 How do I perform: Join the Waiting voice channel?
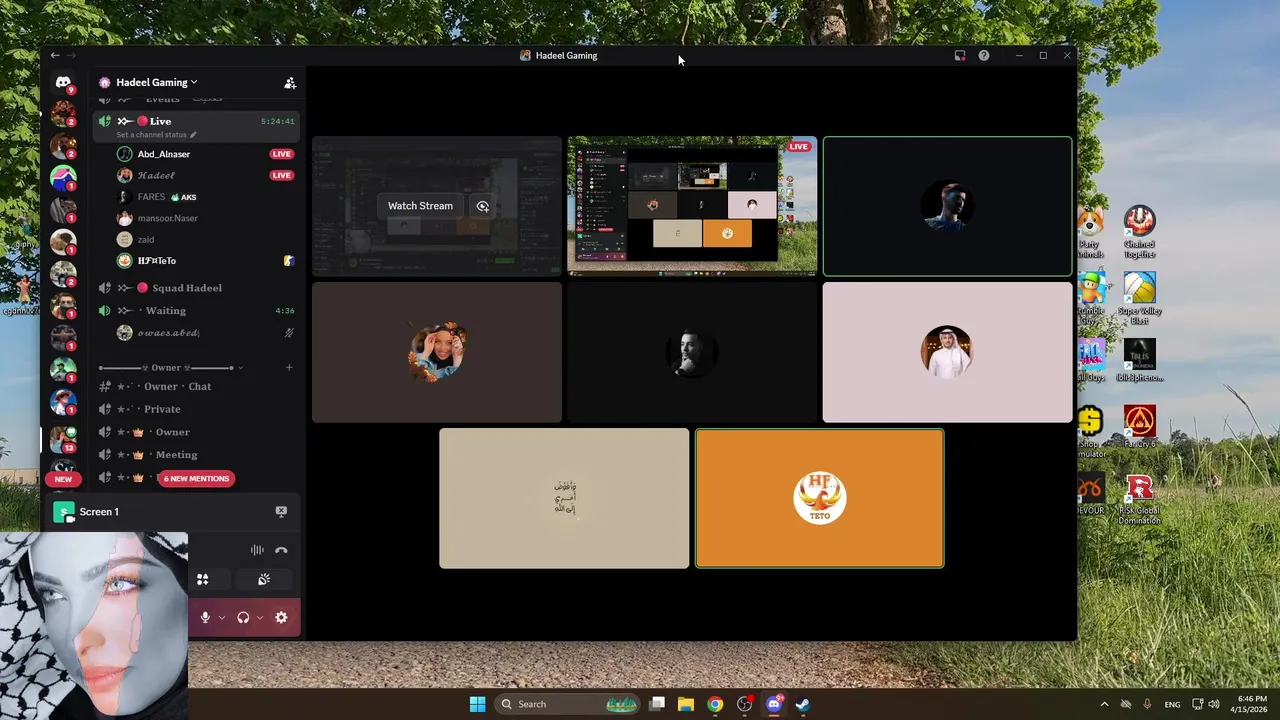[x=197, y=311]
